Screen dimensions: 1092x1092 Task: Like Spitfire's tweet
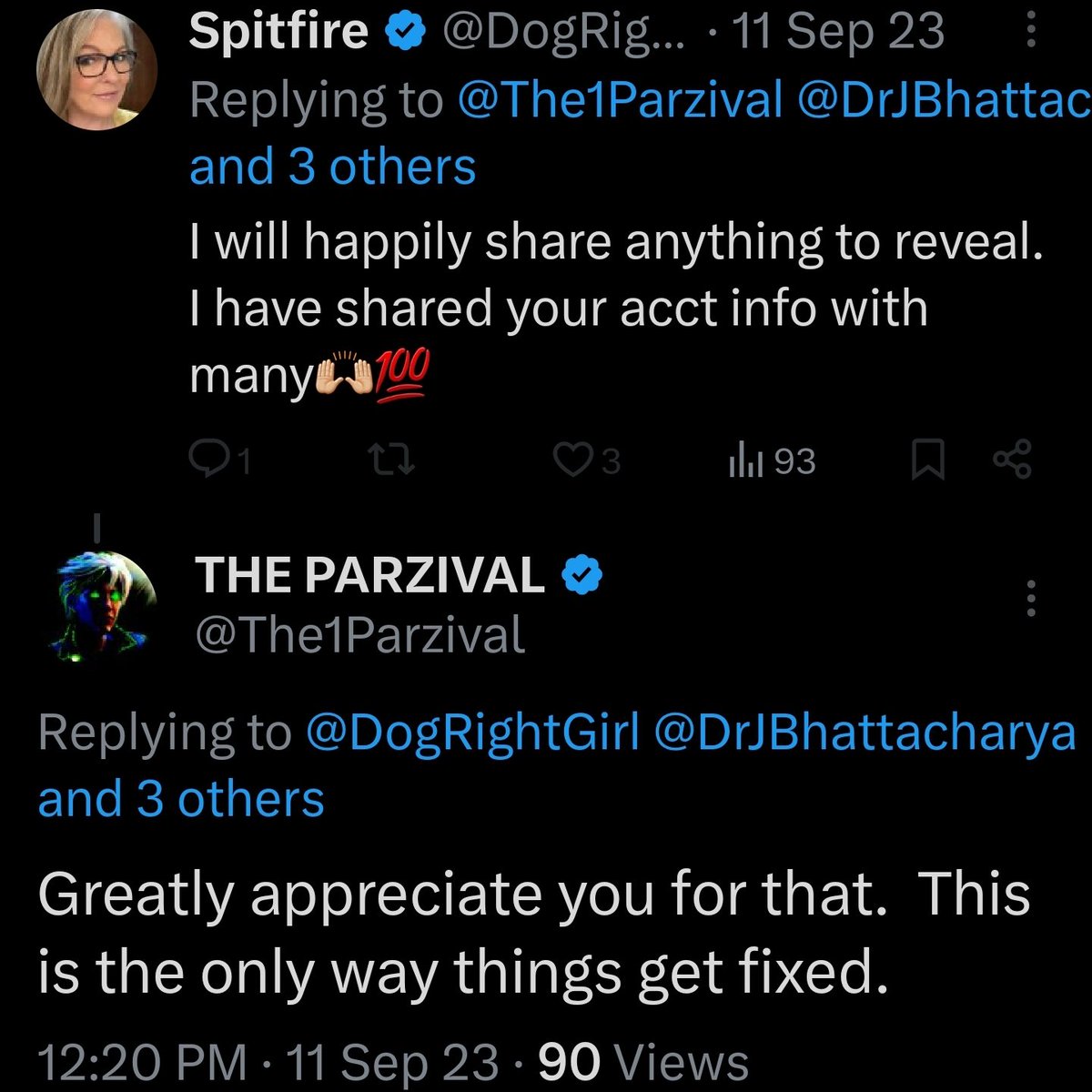point(575,461)
